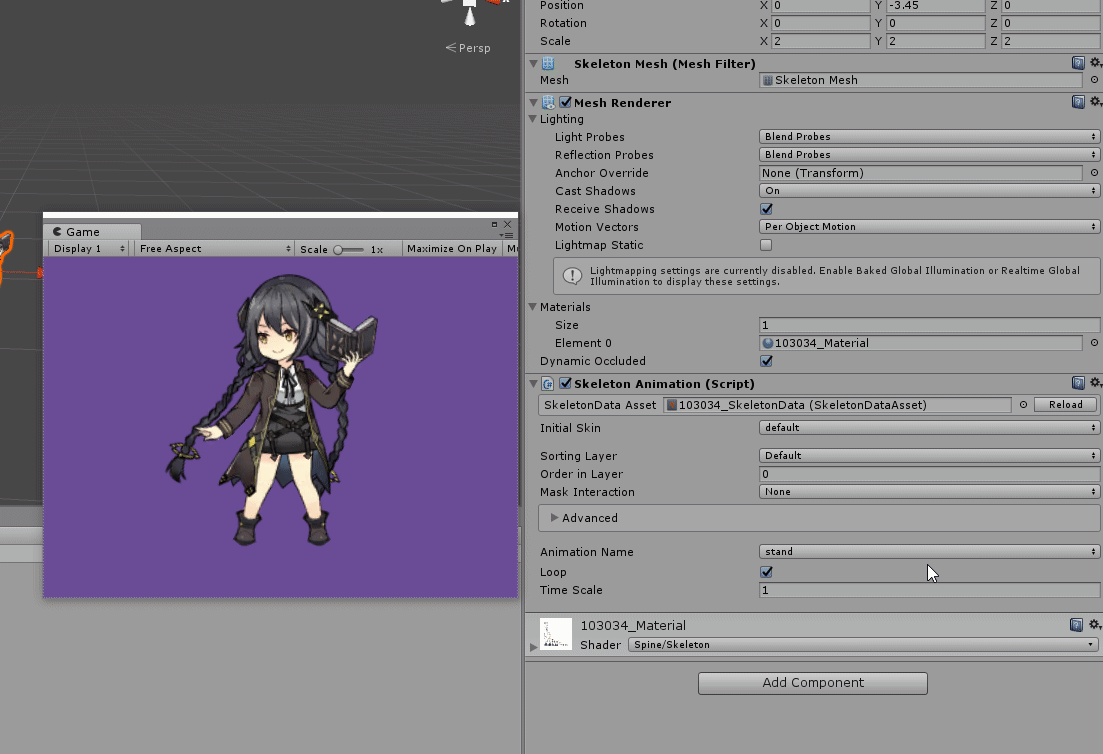Click Add Component button
Screen dimensions: 1103x754
[x=812, y=683]
